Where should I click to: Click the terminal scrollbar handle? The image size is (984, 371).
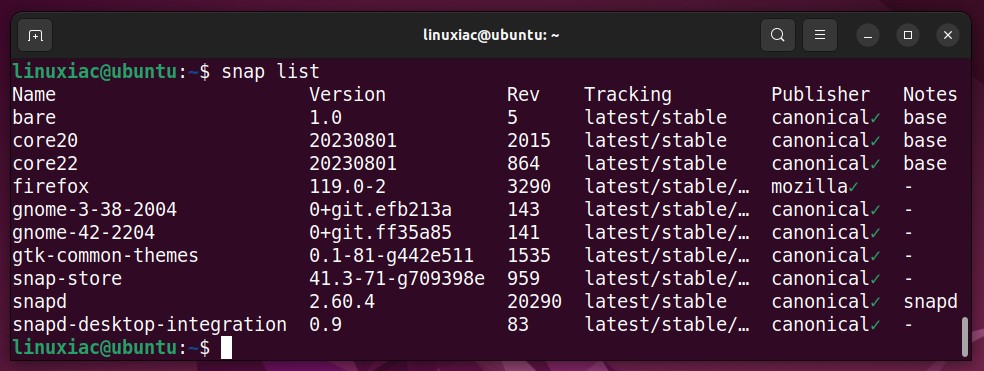point(965,337)
